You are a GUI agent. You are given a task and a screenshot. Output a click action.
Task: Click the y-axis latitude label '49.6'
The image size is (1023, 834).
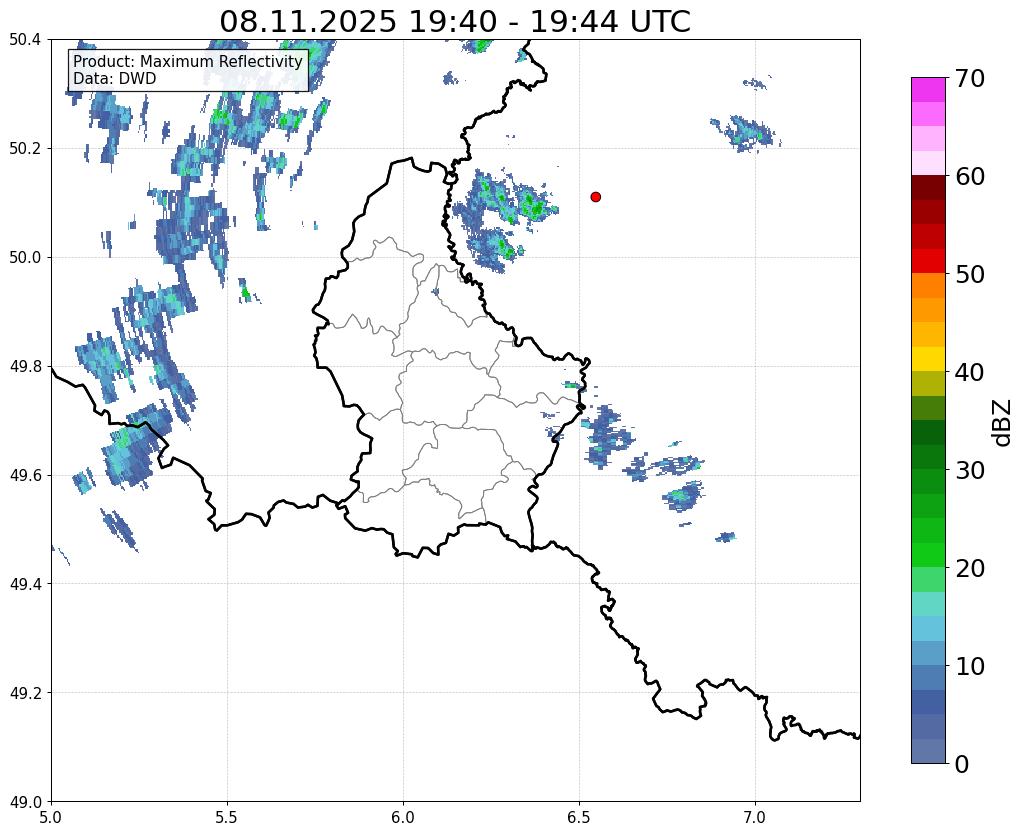25,475
